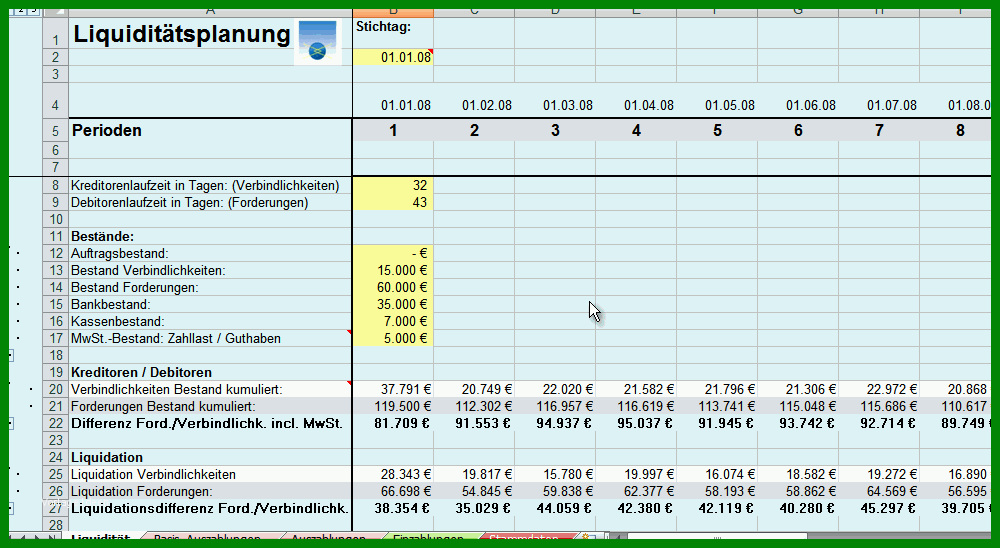Collapse the outline group at row 22
The height and width of the screenshot is (548, 1000).
(x=11, y=424)
